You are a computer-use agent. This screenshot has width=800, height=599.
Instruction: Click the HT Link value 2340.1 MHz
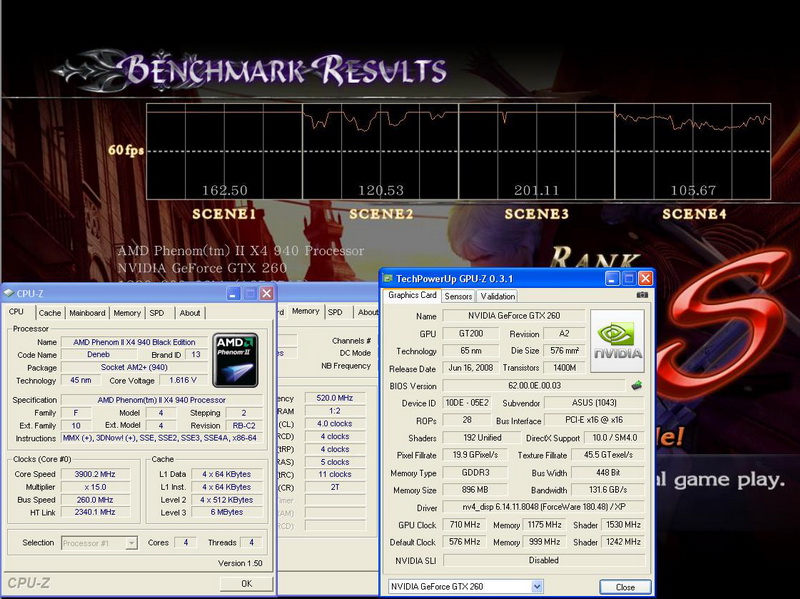95,512
